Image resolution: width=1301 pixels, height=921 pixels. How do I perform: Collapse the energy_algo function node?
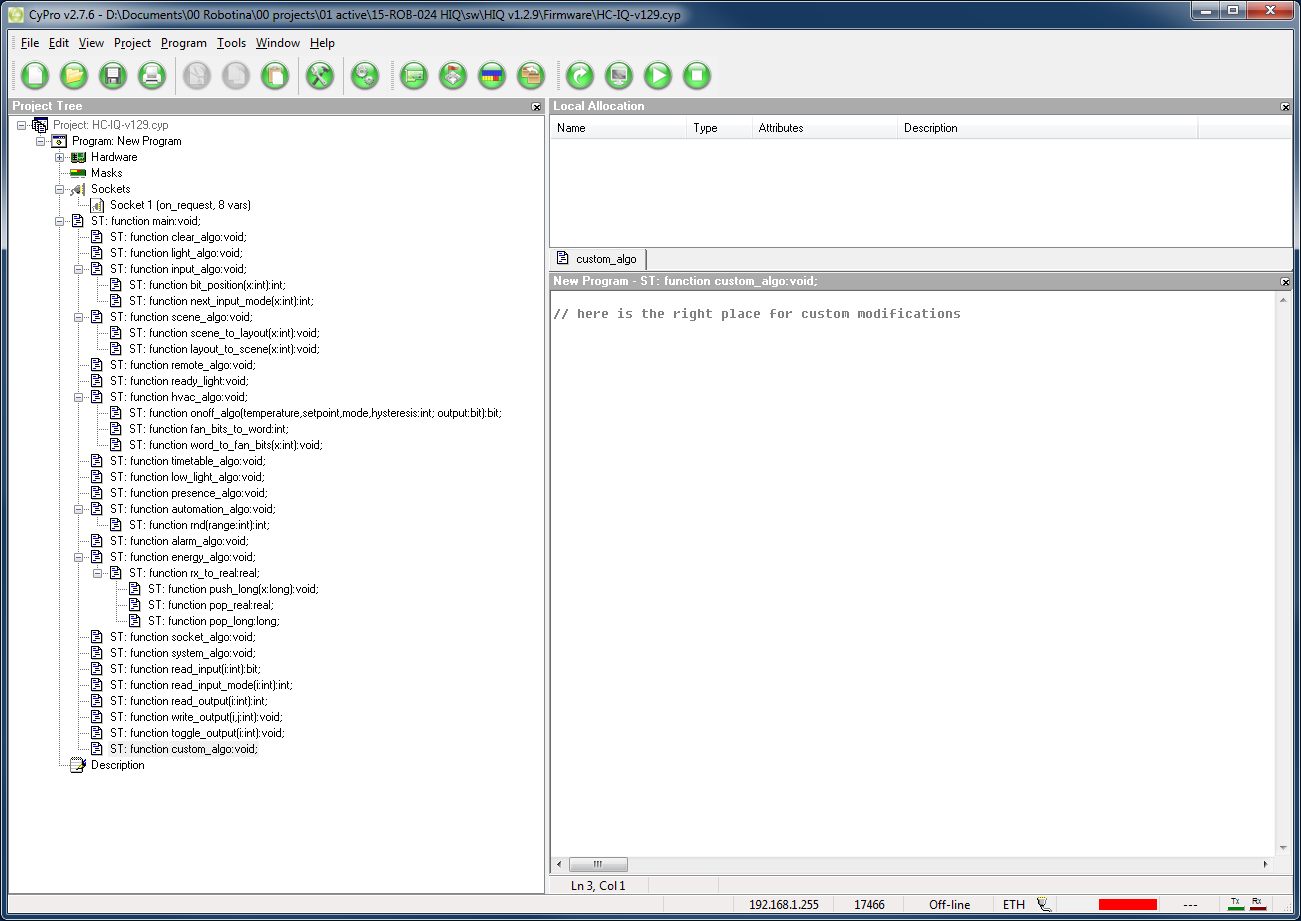pyautogui.click(x=79, y=557)
